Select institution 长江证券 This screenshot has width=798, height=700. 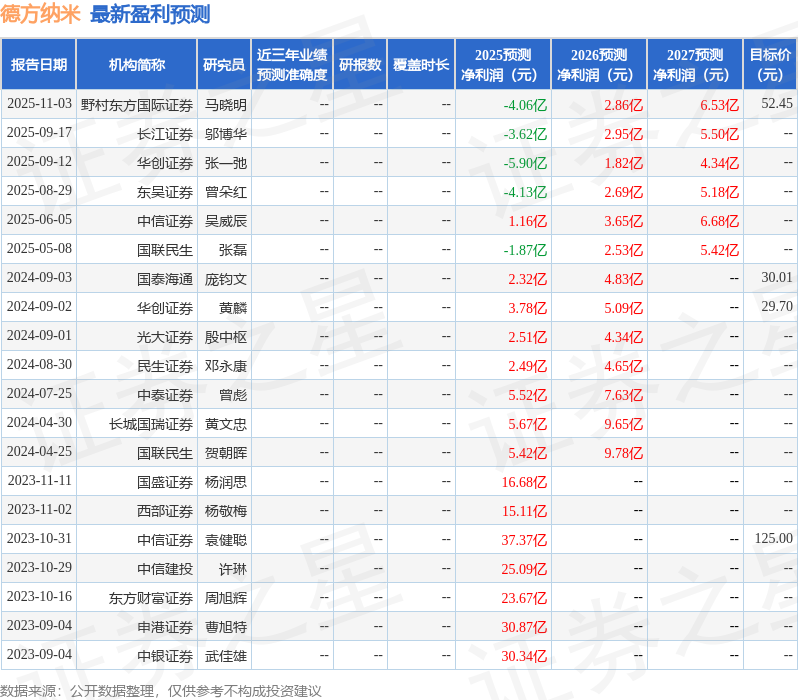coord(165,134)
